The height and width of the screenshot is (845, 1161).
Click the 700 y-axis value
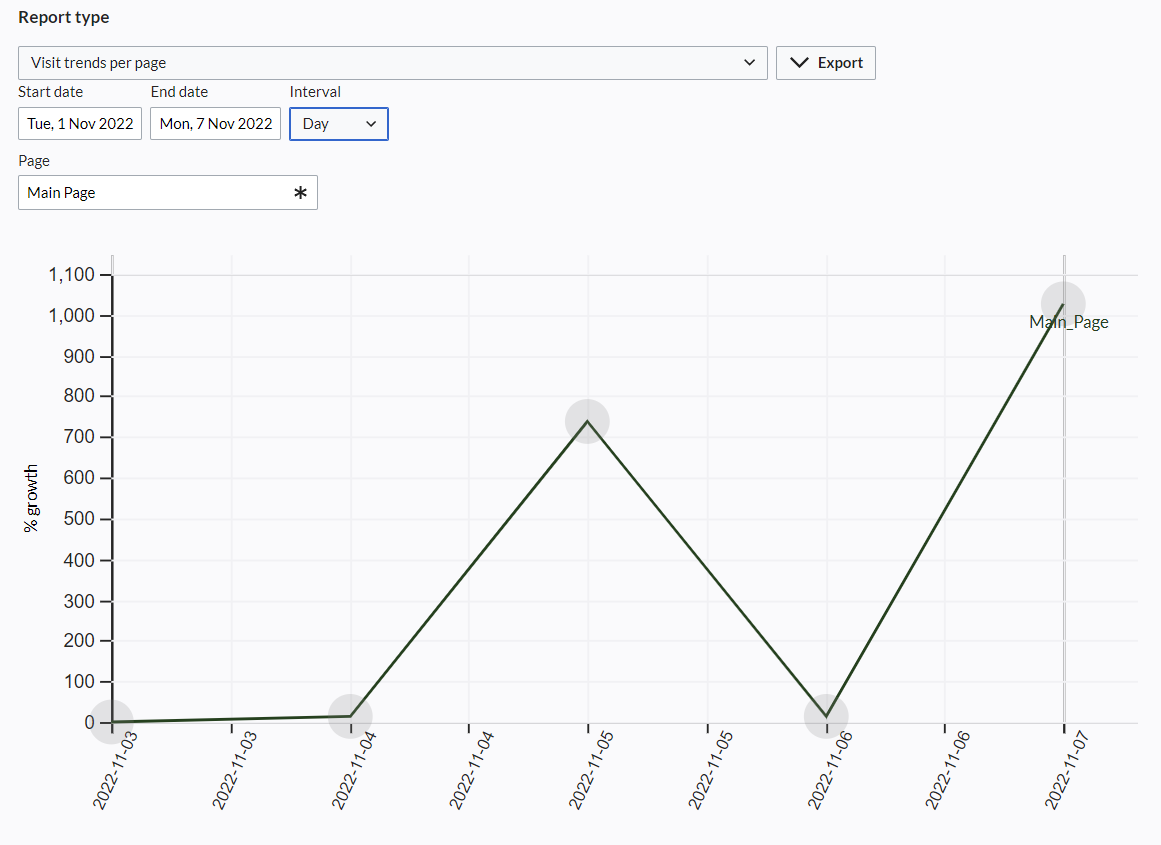pyautogui.click(x=79, y=437)
